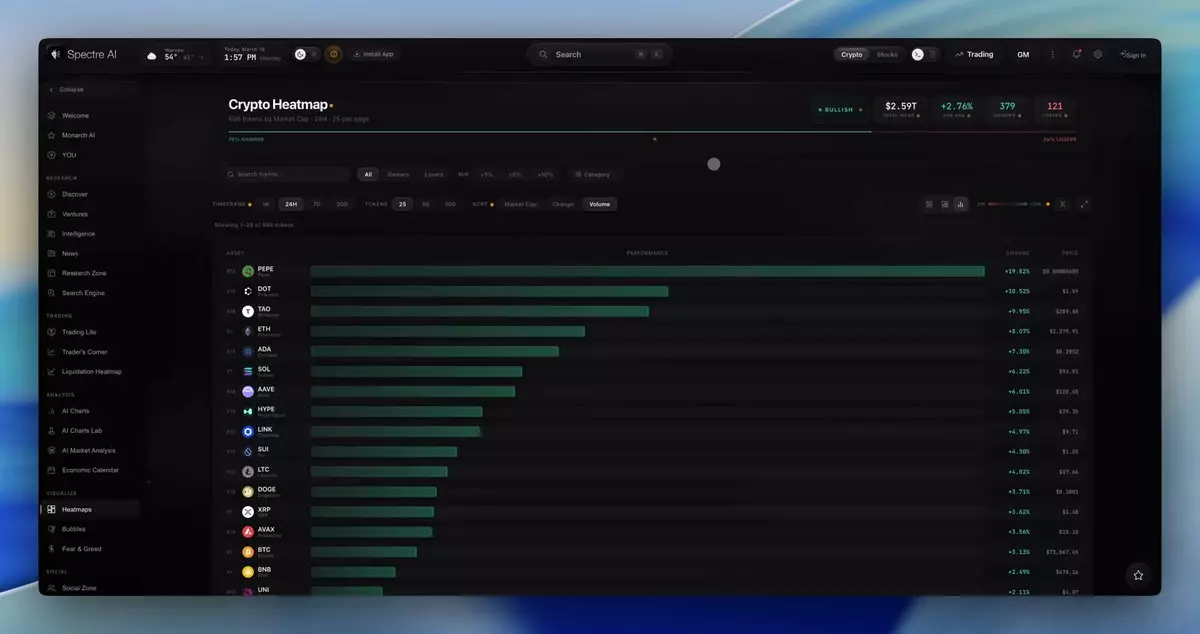Image resolution: width=1200 pixels, height=634 pixels.
Task: Open the settings gear in top bar
Action: (1098, 54)
